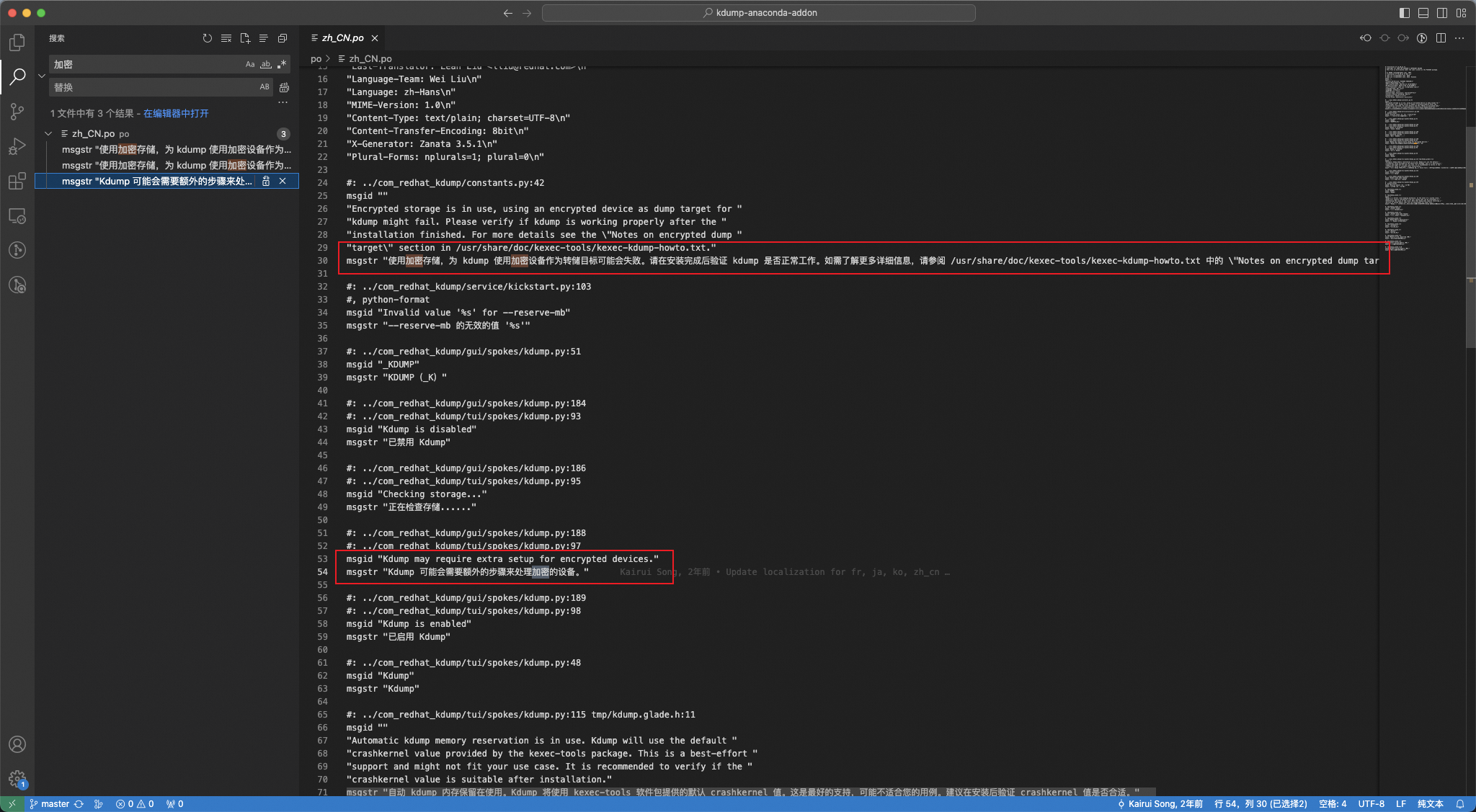
Task: Toggle search details with the ellipsis
Action: 283,102
